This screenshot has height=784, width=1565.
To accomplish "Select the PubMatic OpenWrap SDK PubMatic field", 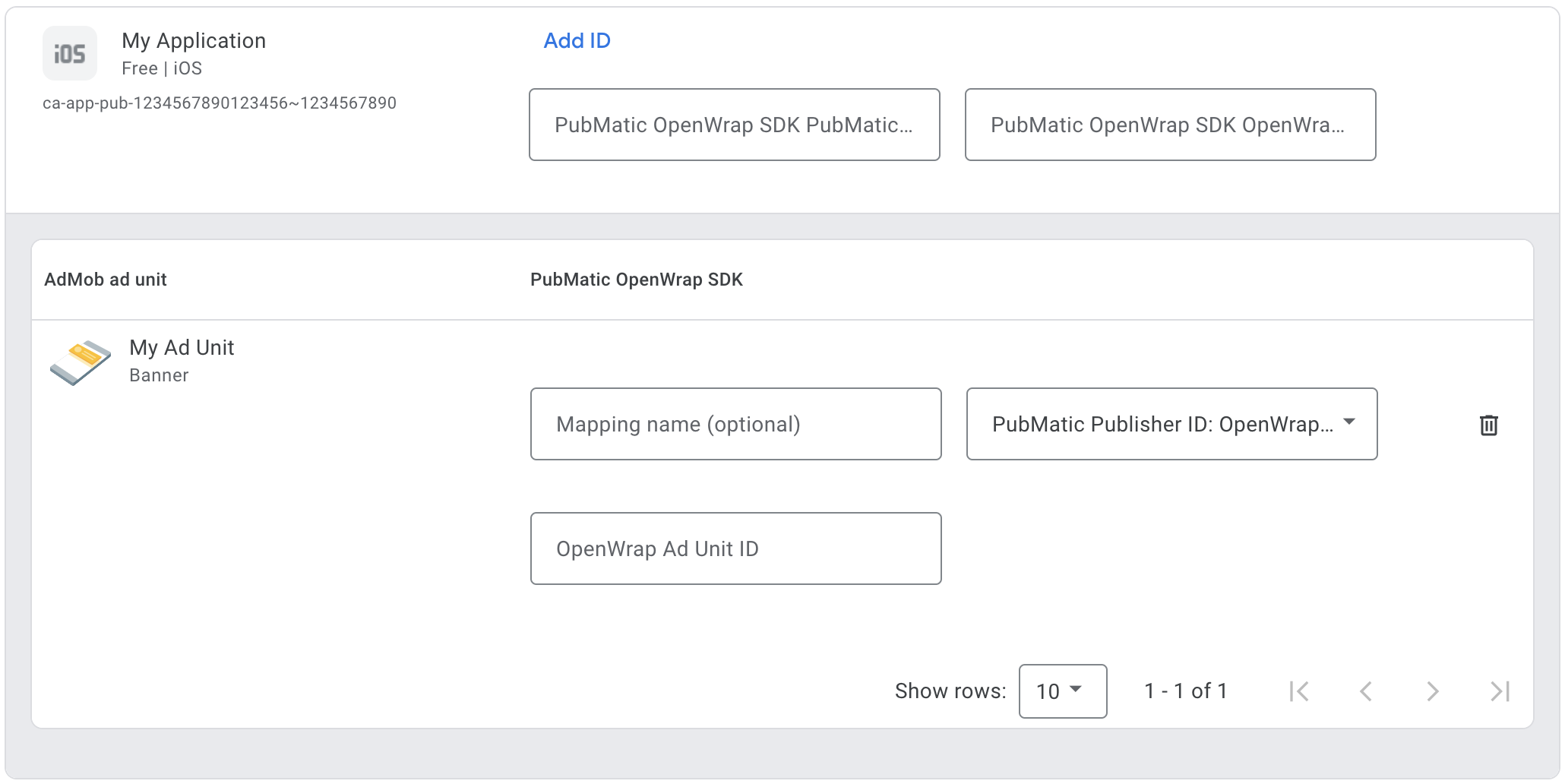I will pos(734,125).
